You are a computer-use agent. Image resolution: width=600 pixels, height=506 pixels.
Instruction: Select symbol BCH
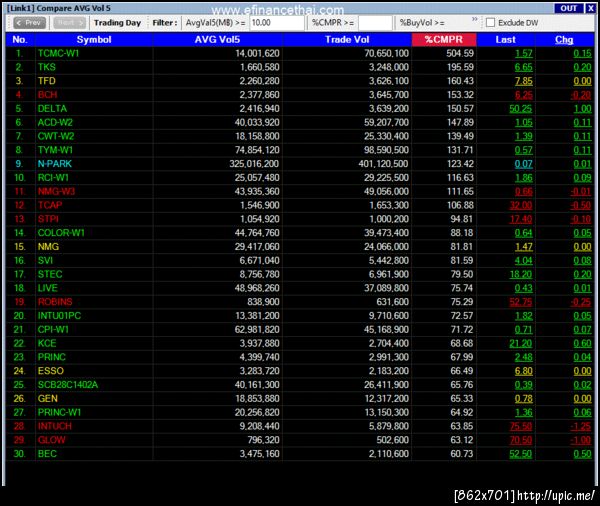[x=47, y=95]
